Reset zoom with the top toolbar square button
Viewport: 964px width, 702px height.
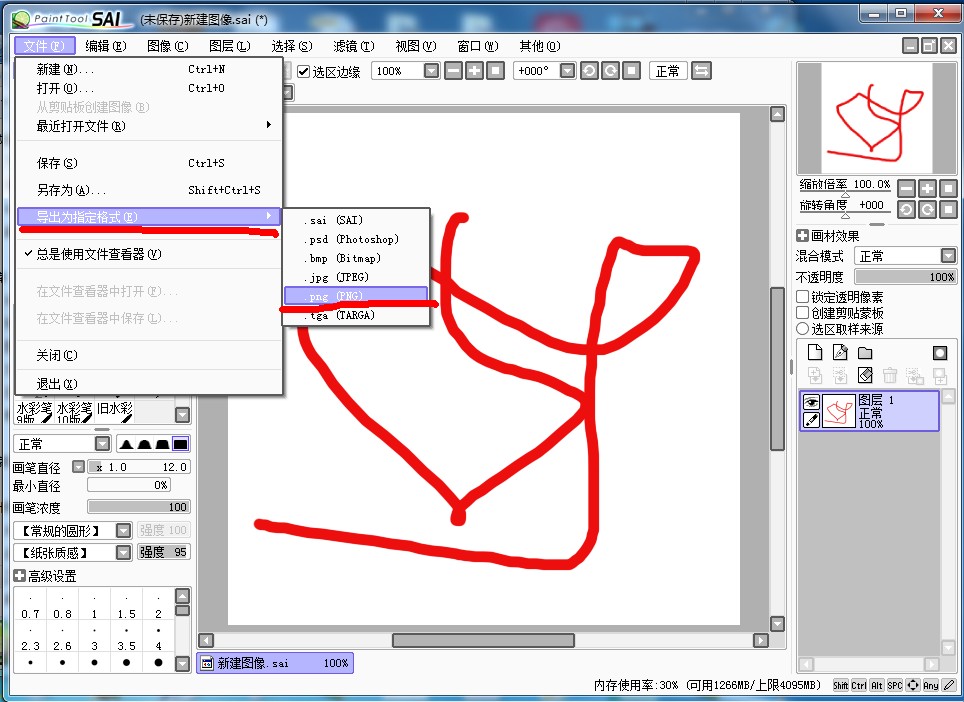click(496, 71)
